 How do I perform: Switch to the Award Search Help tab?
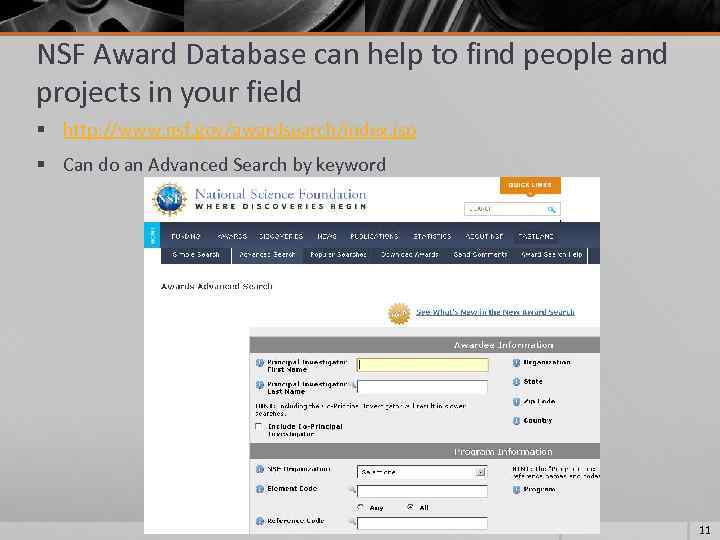click(551, 254)
